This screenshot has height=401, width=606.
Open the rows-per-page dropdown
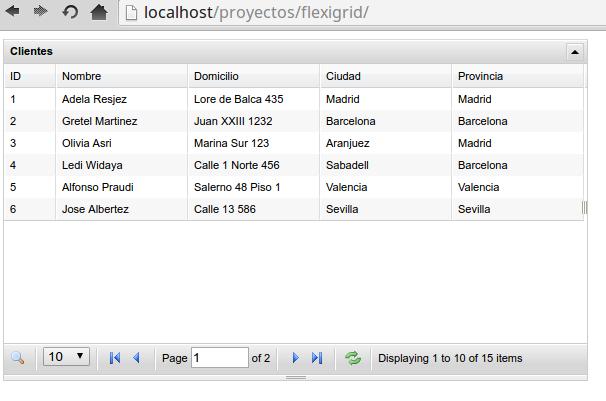[67, 357]
